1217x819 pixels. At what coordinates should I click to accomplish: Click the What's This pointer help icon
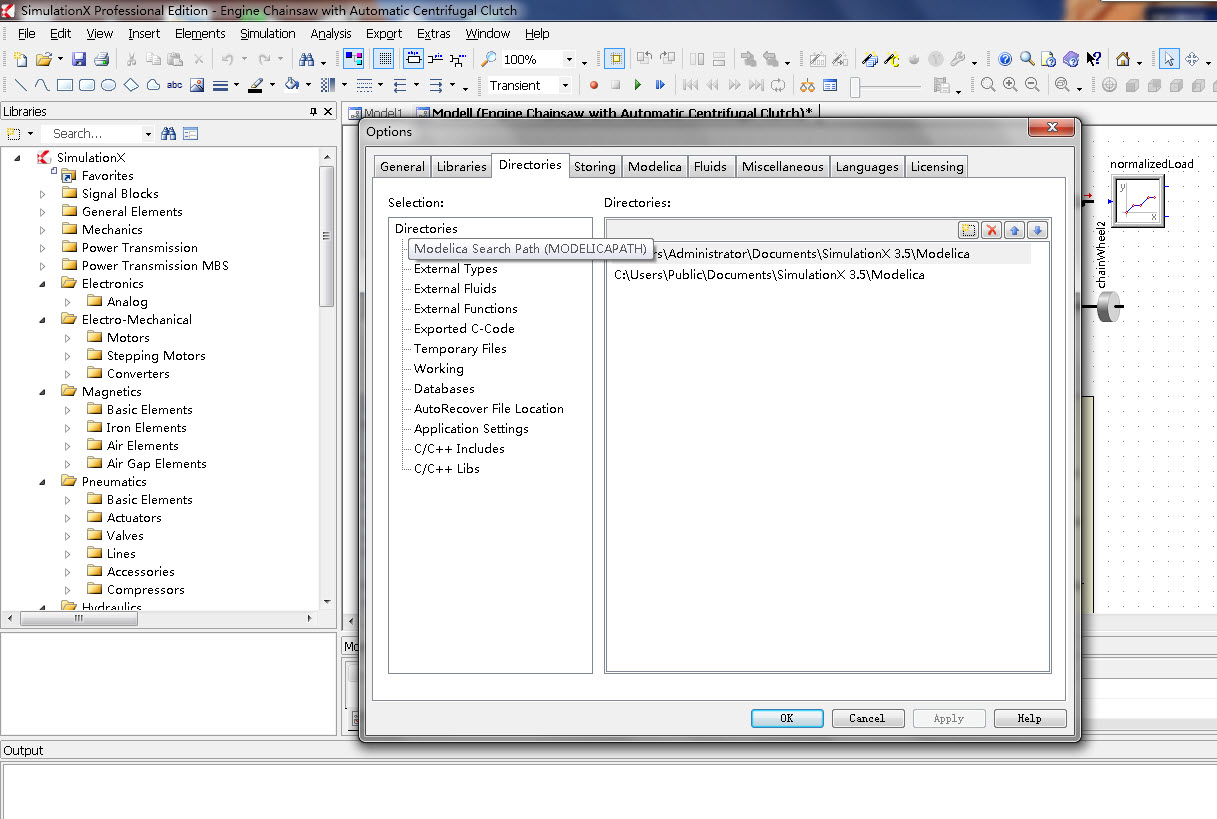coord(1093,60)
